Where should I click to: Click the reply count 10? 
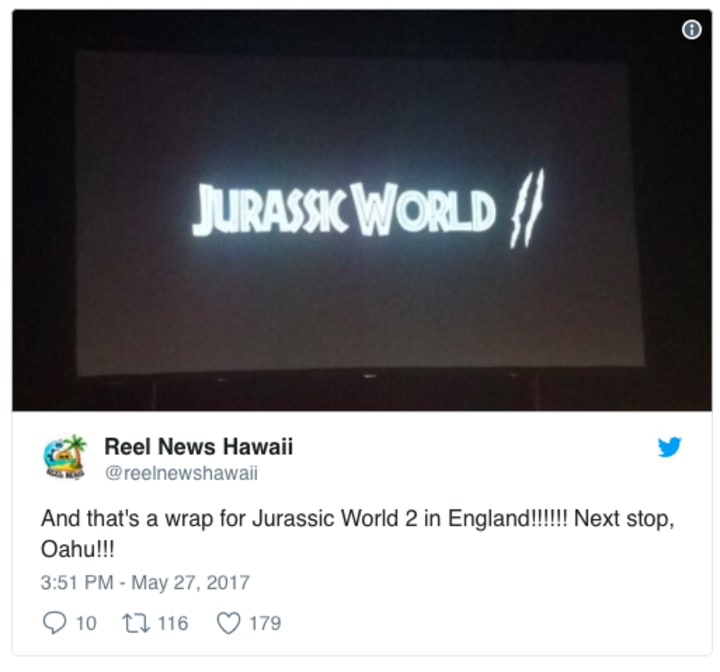86,623
